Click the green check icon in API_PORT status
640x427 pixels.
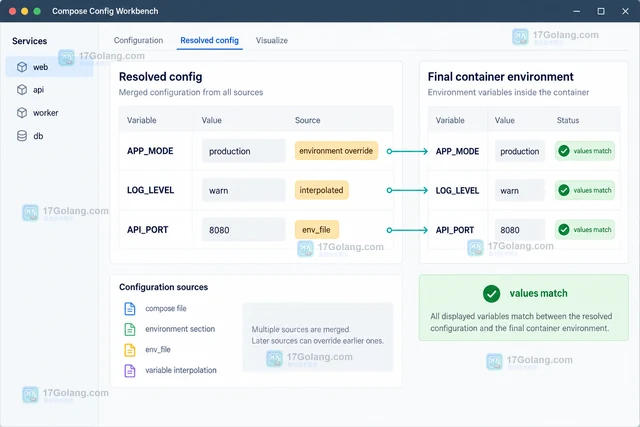tap(564, 230)
